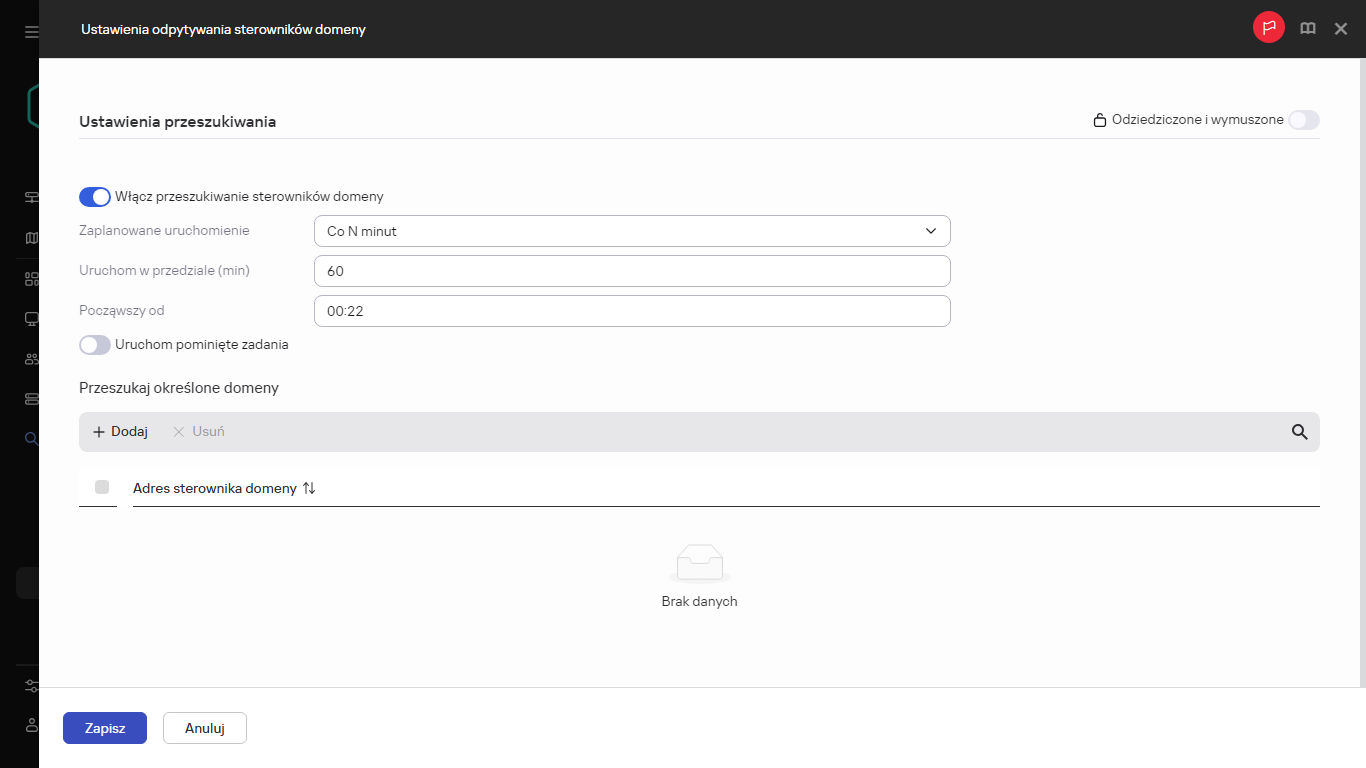Open the hamburger menu in left sidebar
This screenshot has height=768, width=1366.
(32, 32)
